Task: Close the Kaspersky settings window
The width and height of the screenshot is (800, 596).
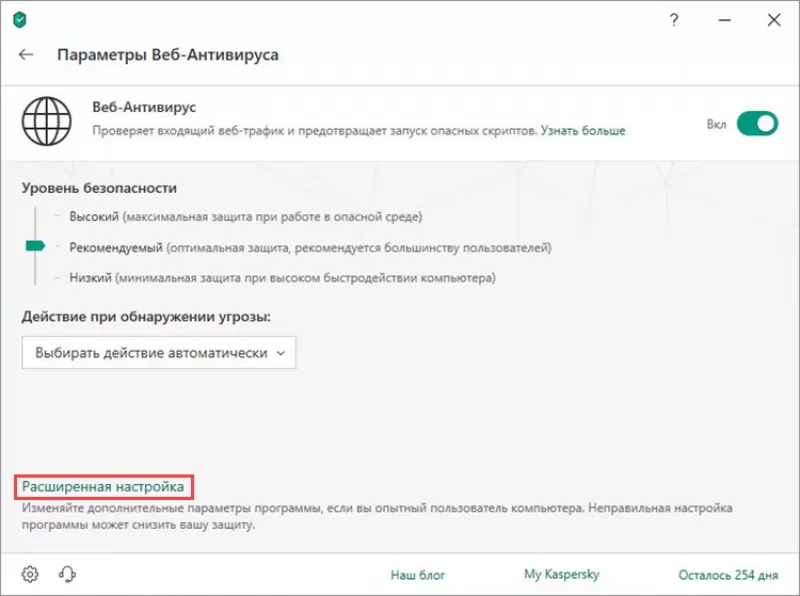Action: [775, 18]
